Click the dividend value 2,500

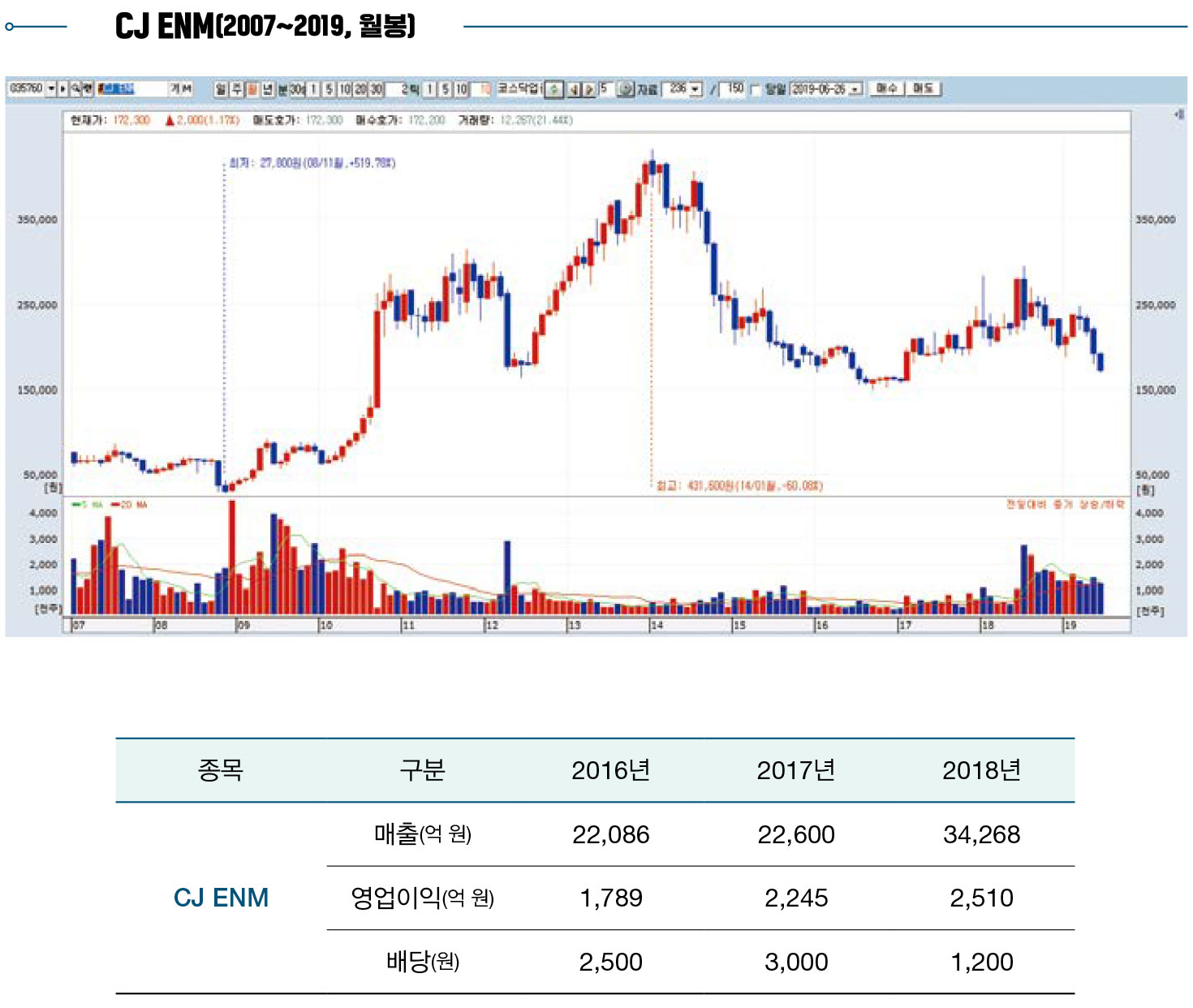610,962
